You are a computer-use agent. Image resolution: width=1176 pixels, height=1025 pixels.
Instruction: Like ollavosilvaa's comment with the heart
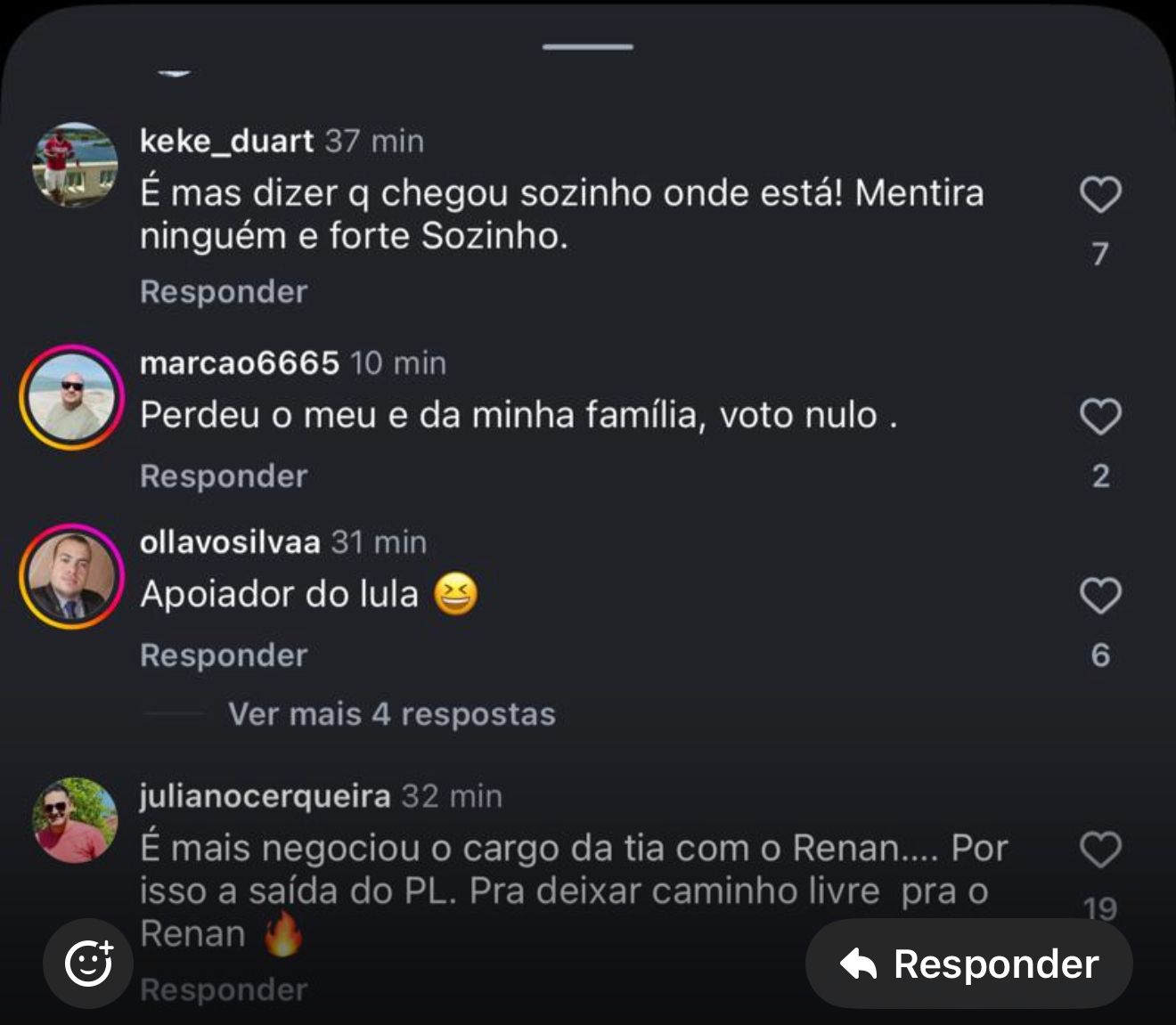click(1100, 596)
